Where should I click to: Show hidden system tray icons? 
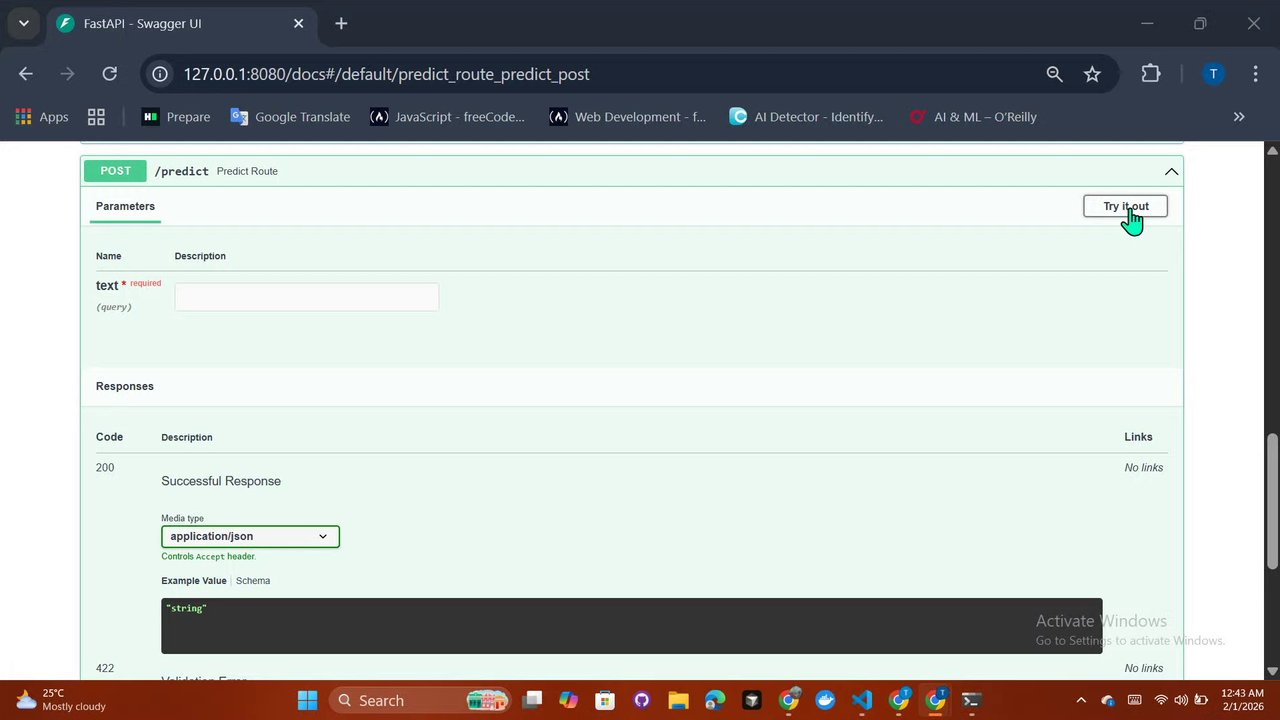1080,700
